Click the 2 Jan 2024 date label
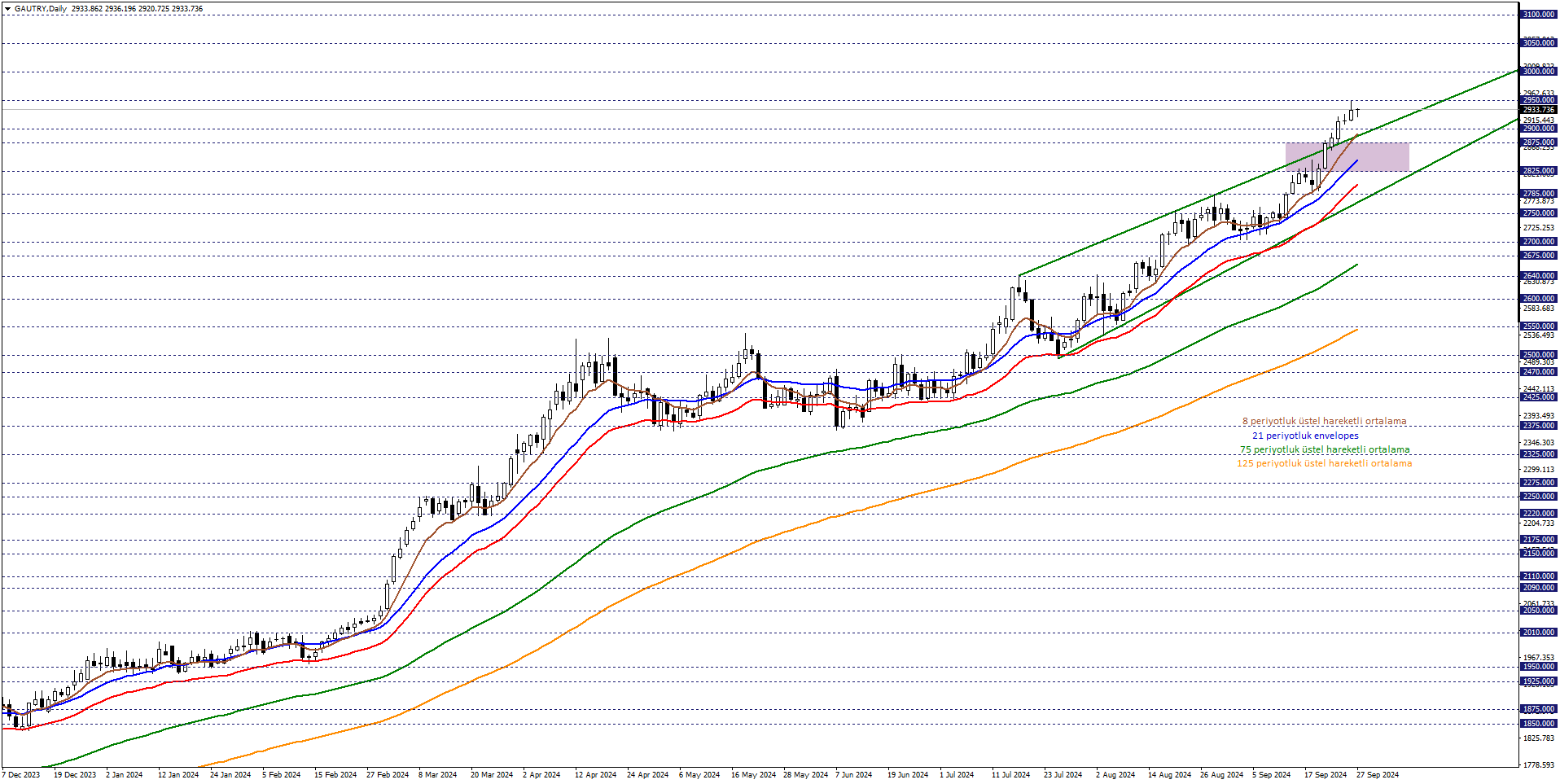The image size is (1560, 784). point(125,775)
